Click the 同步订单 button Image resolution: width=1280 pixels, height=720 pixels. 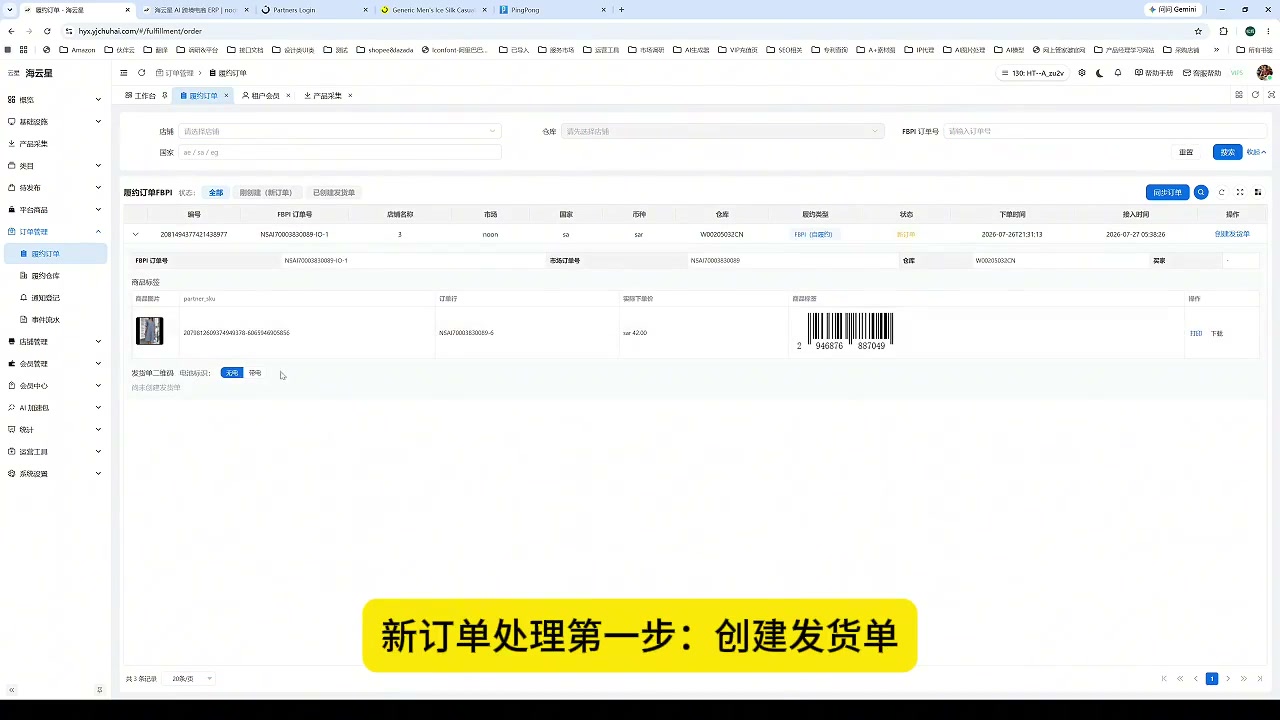(1167, 192)
